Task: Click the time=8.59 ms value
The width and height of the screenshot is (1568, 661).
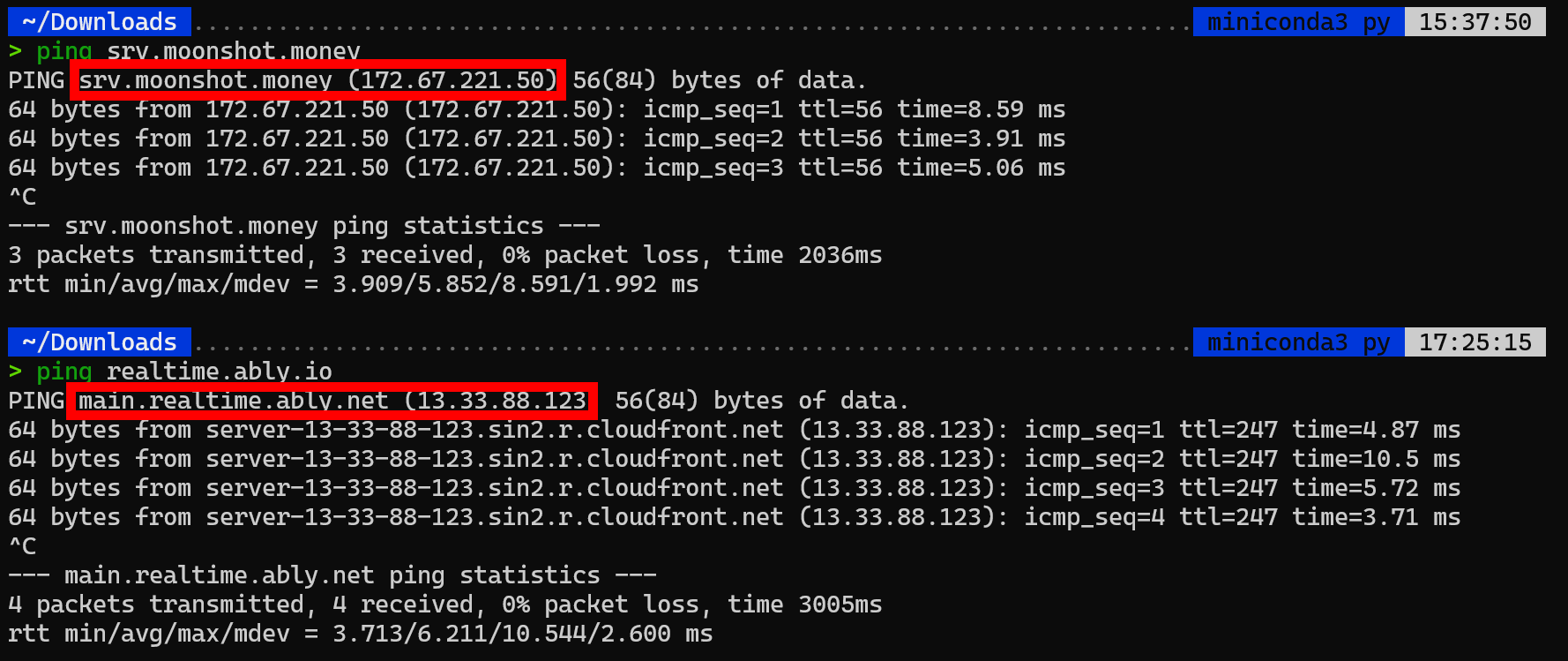Action: [x=981, y=109]
